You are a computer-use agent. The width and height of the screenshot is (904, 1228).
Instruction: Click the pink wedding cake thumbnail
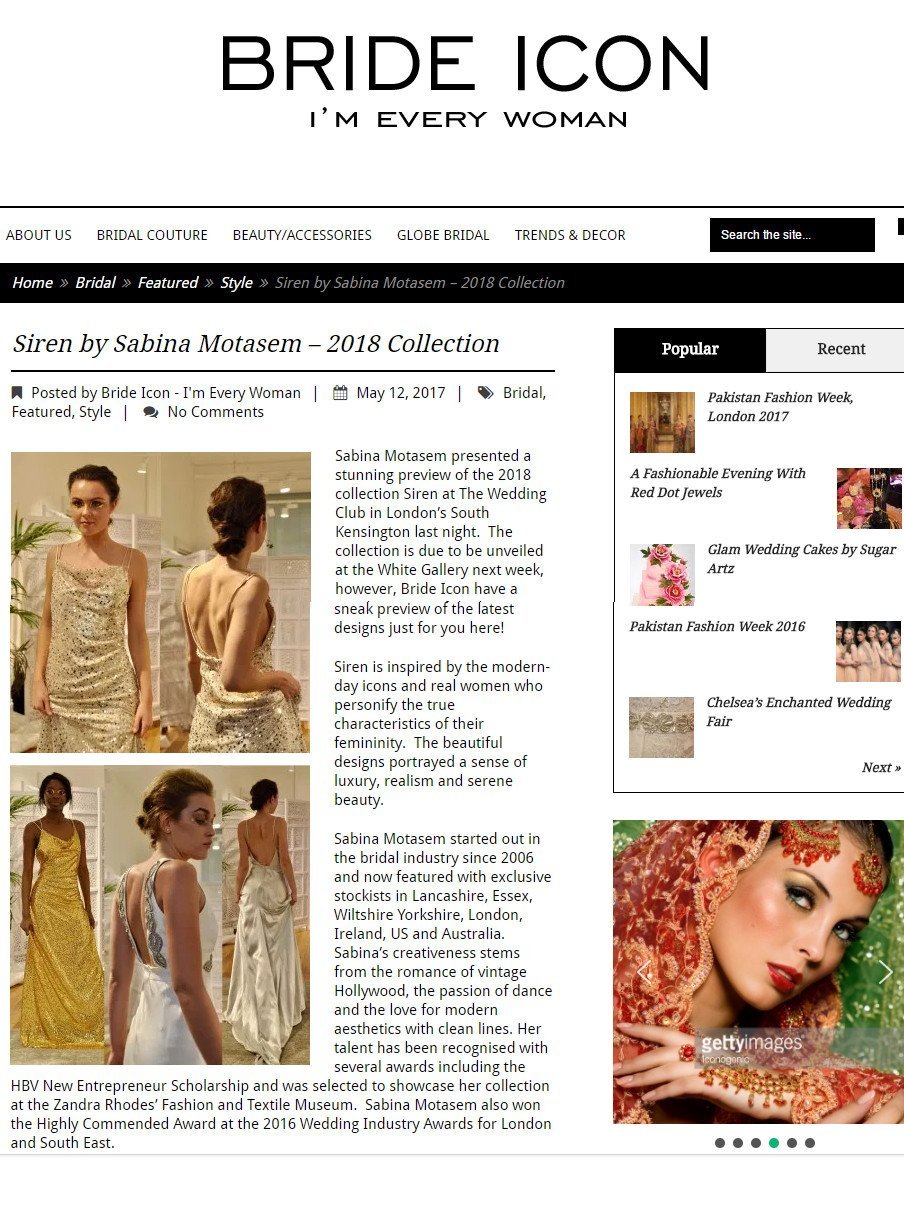(x=662, y=575)
